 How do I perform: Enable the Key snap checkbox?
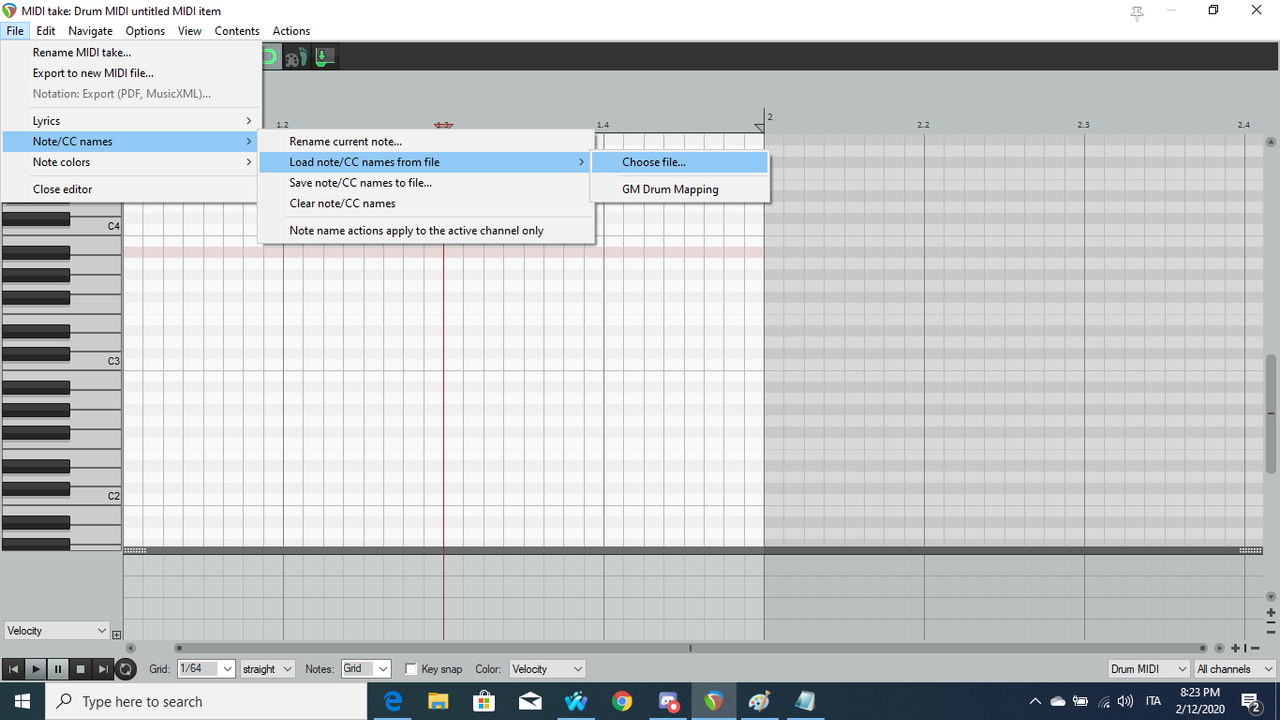410,669
